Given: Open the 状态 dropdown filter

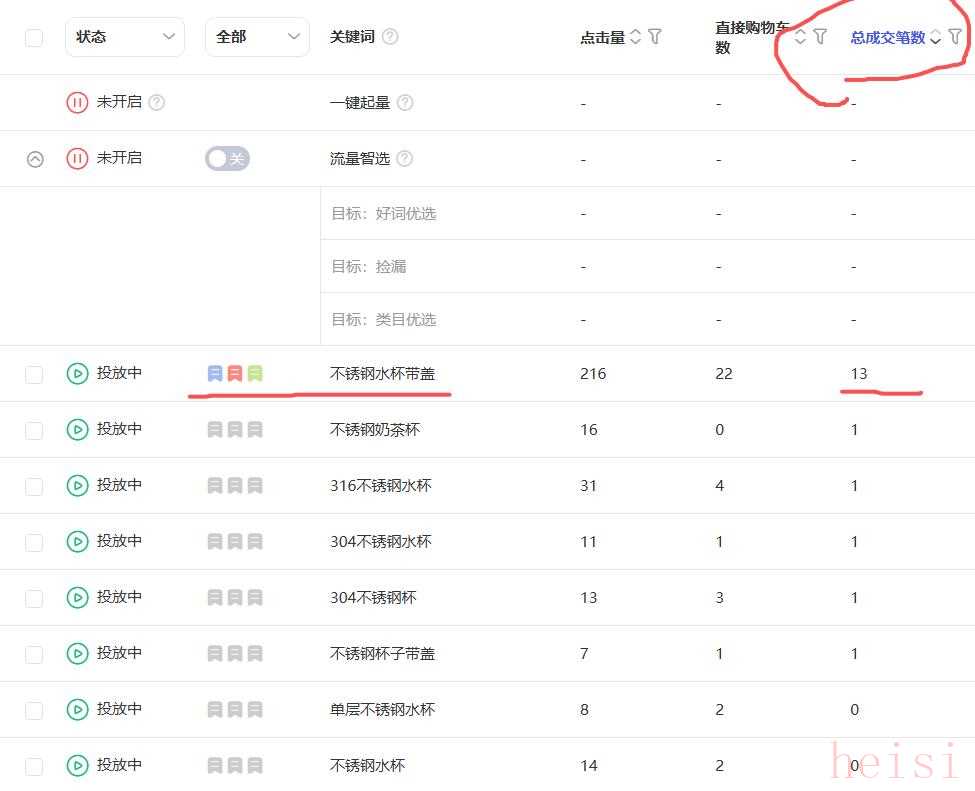Looking at the screenshot, I should click(124, 37).
